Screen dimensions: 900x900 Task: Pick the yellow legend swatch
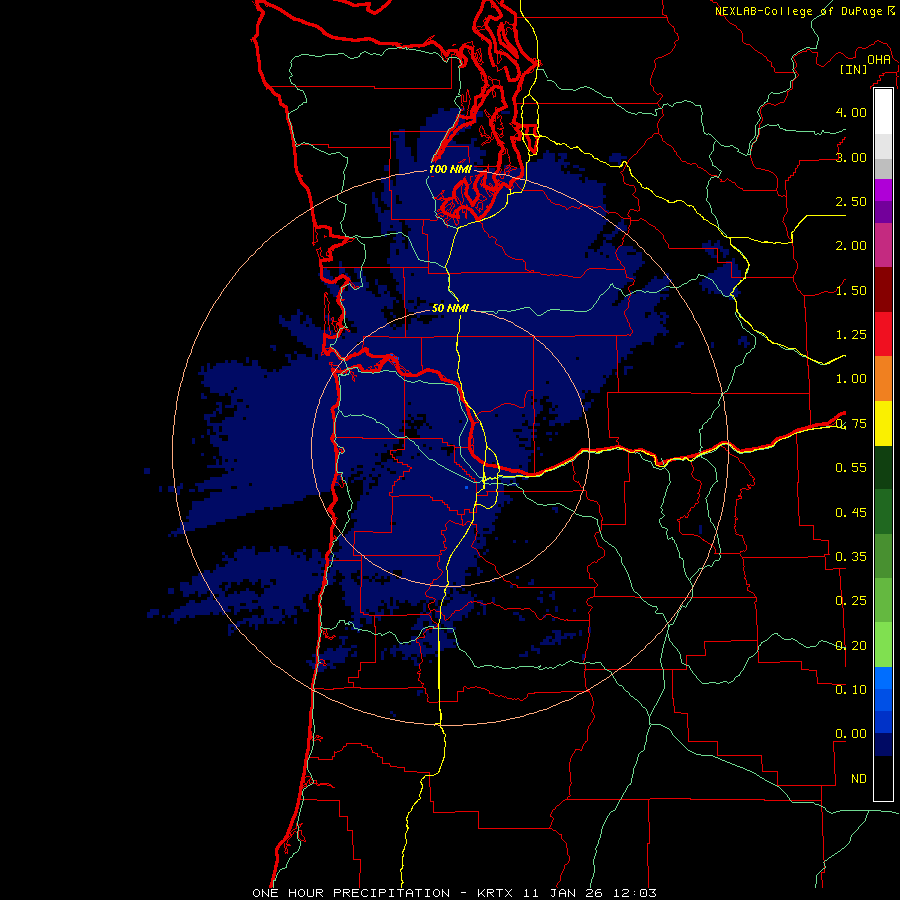pyautogui.click(x=883, y=424)
